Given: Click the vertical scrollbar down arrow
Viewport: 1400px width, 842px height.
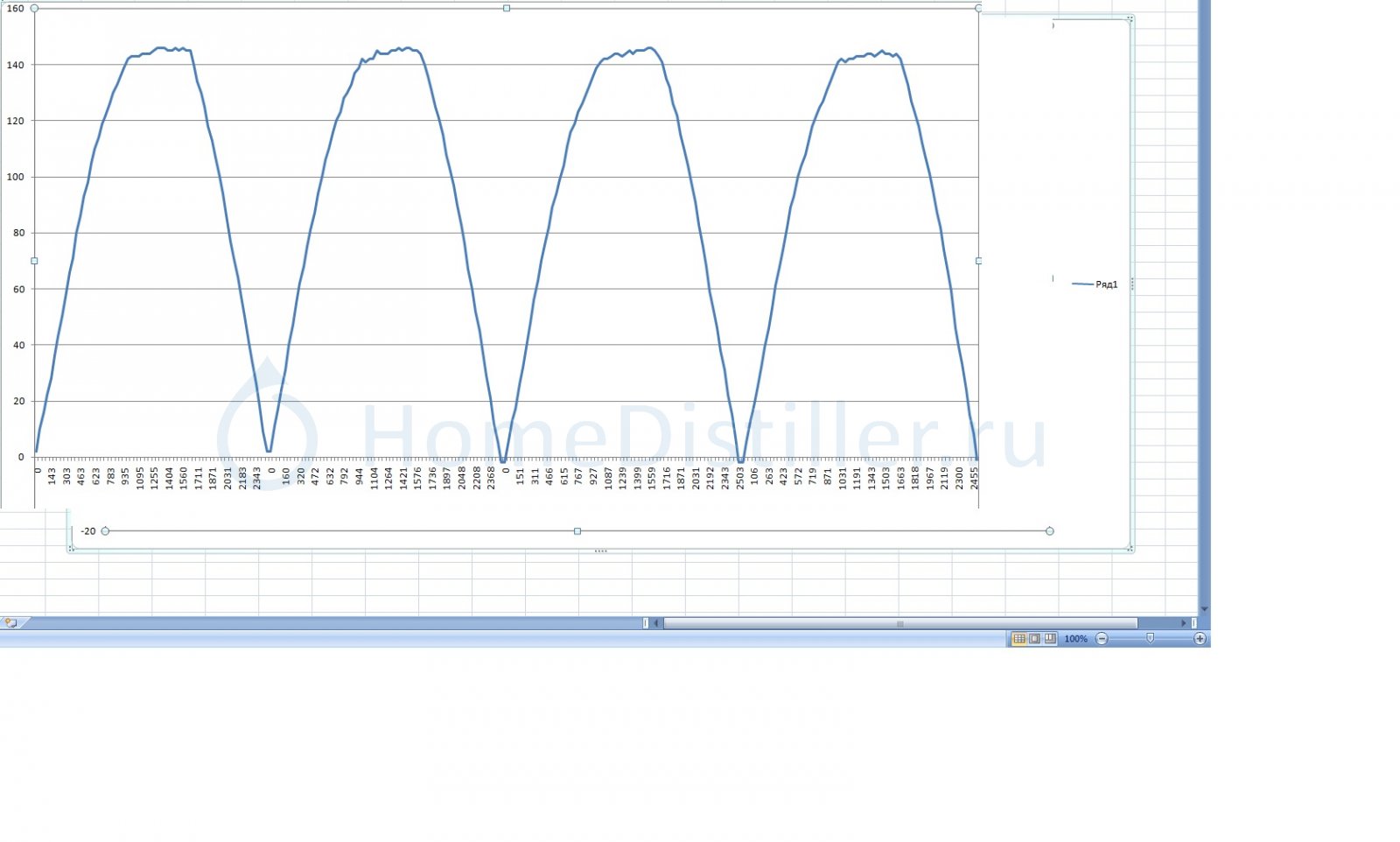Looking at the screenshot, I should pyautogui.click(x=1204, y=609).
